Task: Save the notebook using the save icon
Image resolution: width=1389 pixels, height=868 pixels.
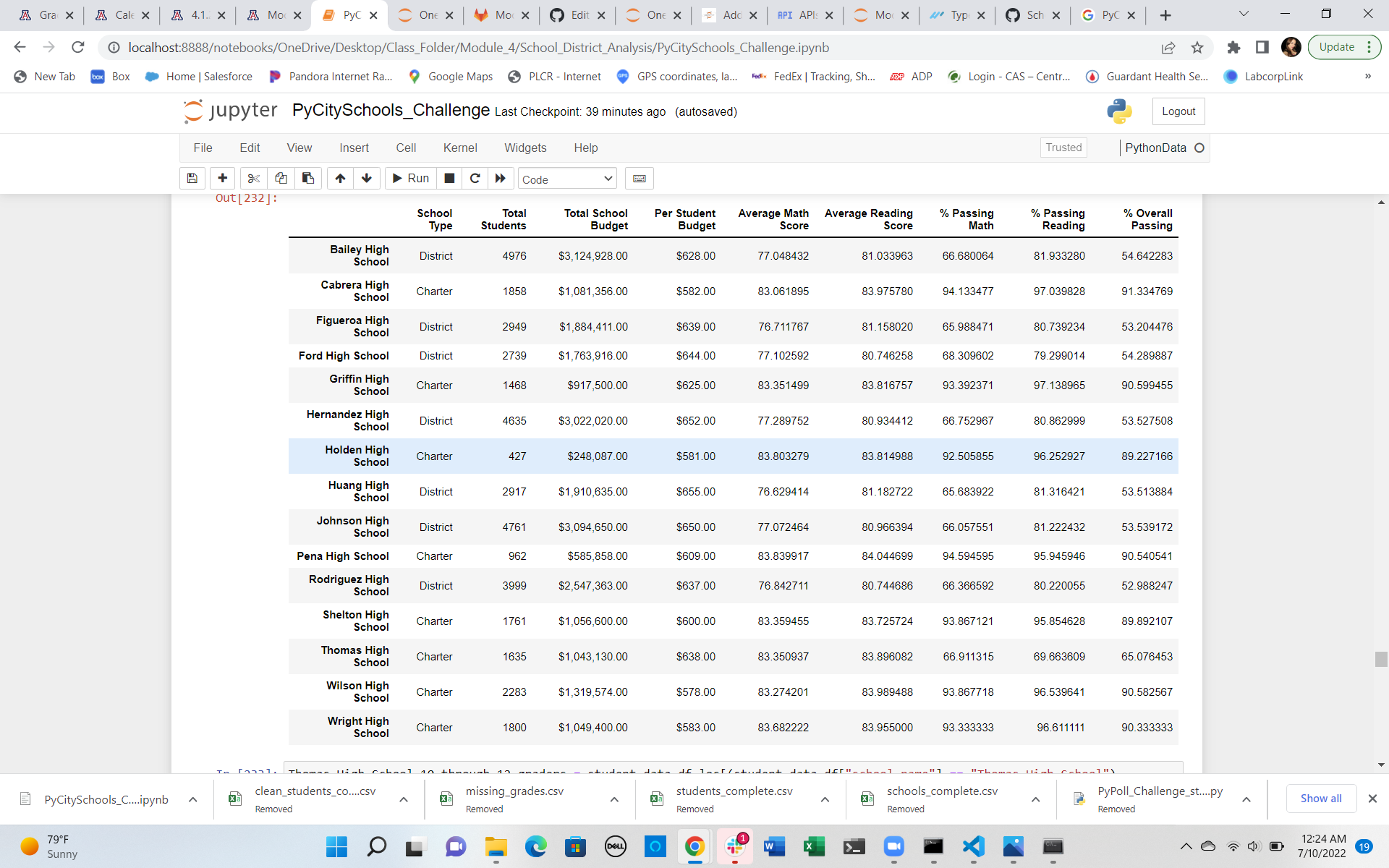Action: pos(192,178)
